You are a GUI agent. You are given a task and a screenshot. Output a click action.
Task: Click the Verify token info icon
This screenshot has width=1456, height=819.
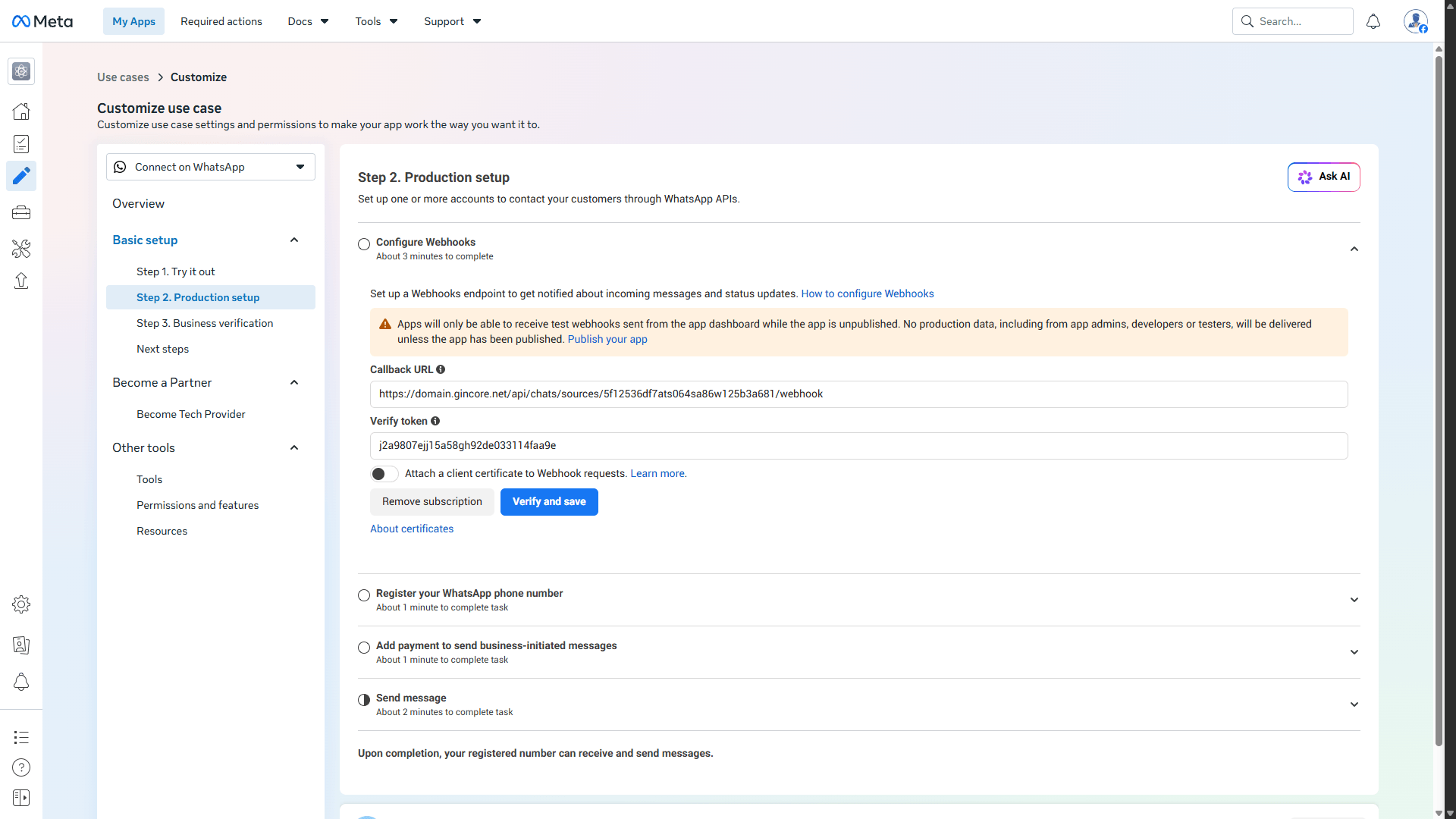pyautogui.click(x=435, y=421)
